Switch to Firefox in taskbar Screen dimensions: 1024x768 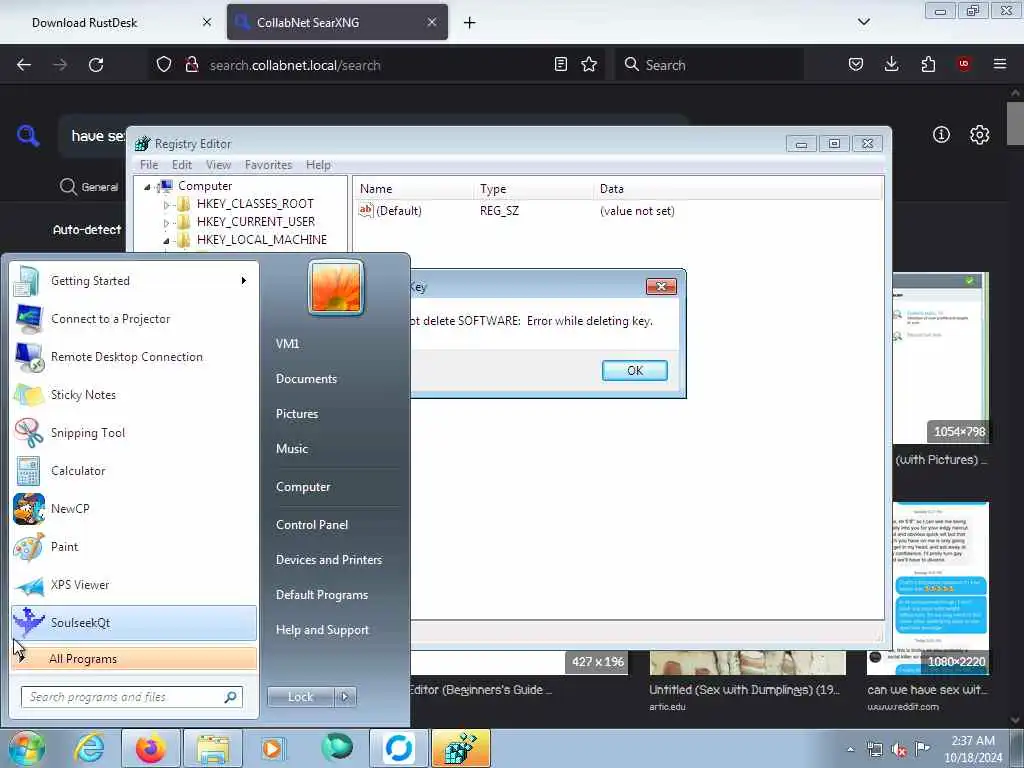click(151, 748)
